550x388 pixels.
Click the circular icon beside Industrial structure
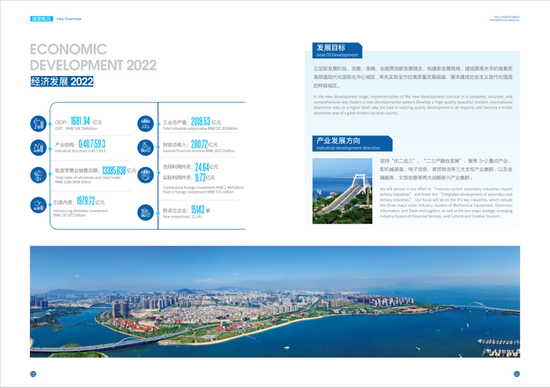38,147
